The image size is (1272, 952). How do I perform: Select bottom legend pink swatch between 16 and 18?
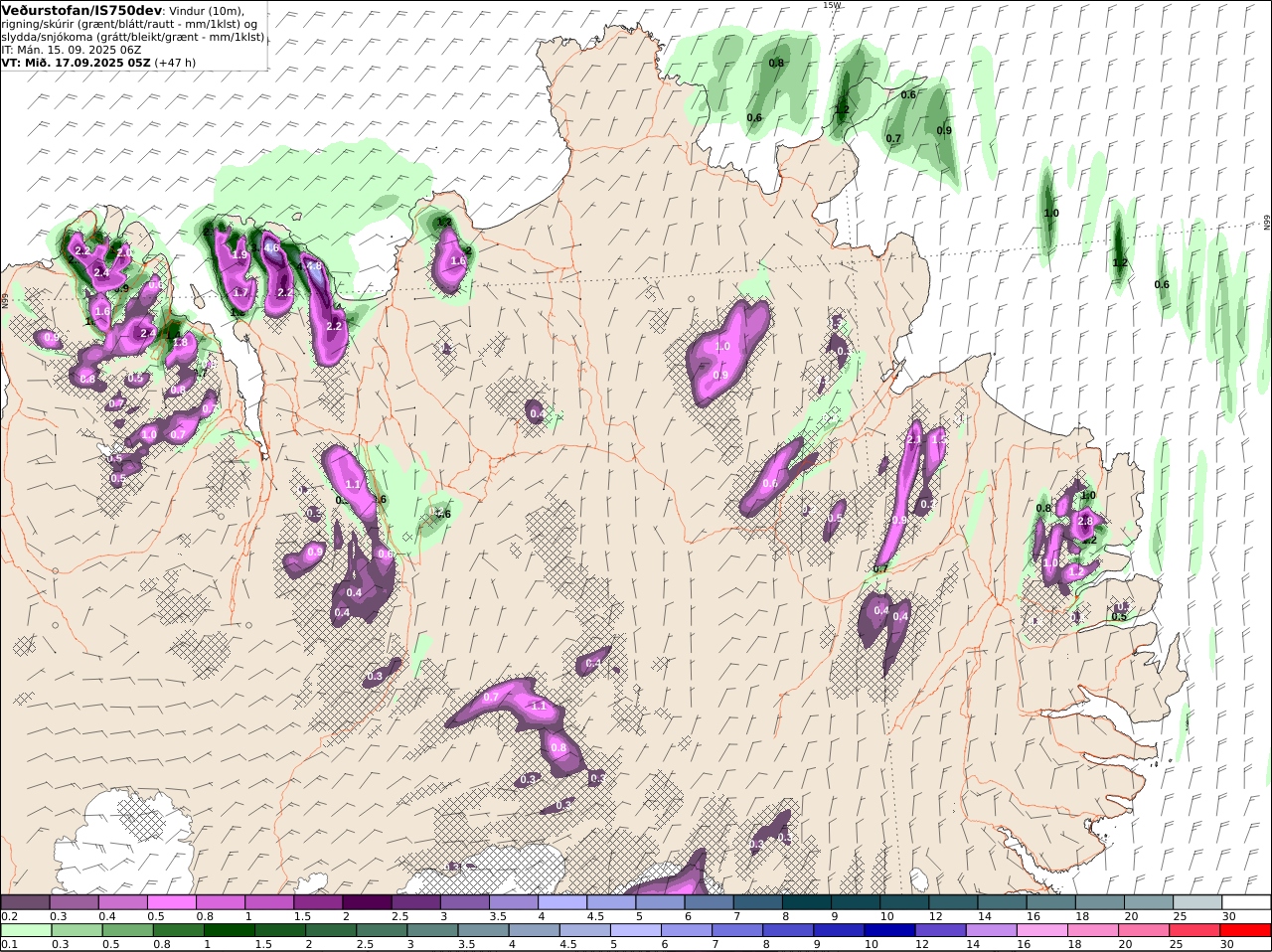[1043, 930]
